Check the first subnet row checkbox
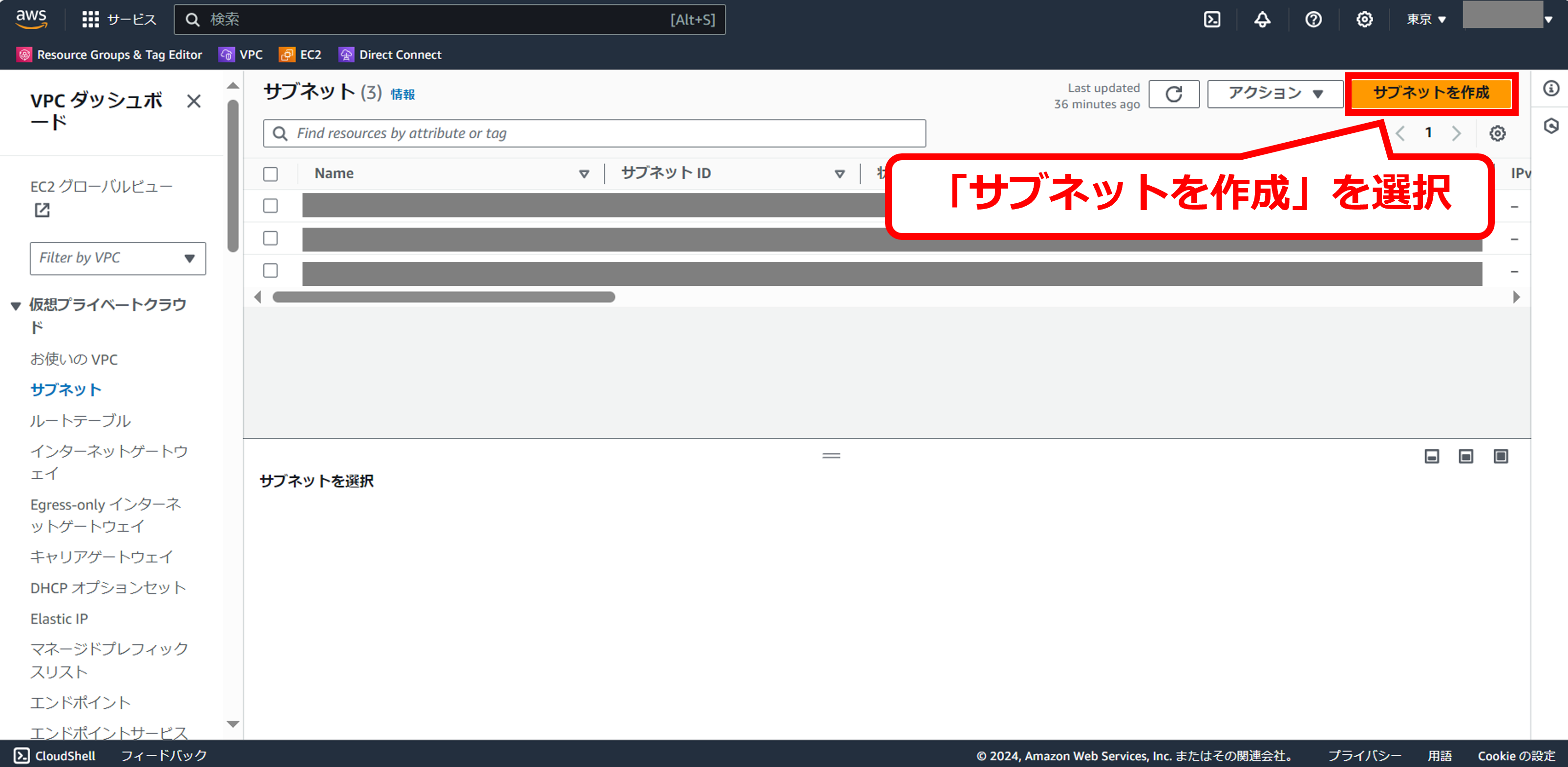 (270, 206)
